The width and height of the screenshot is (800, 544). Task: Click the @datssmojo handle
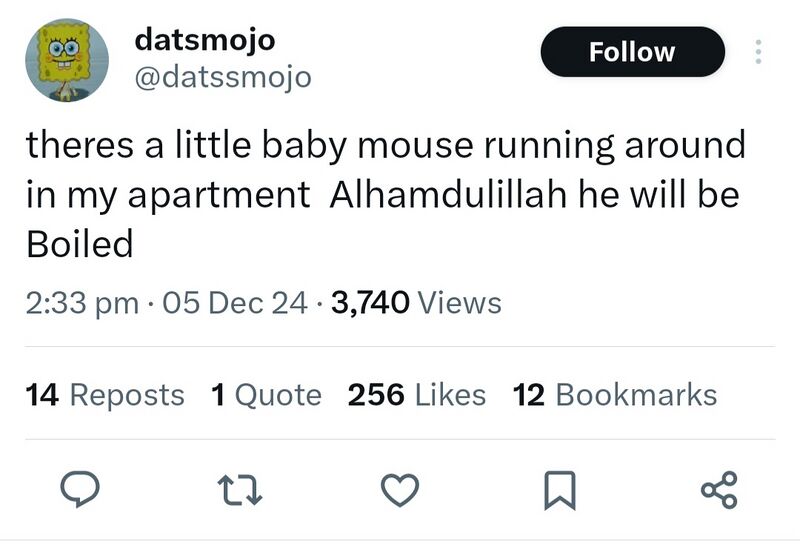222,76
